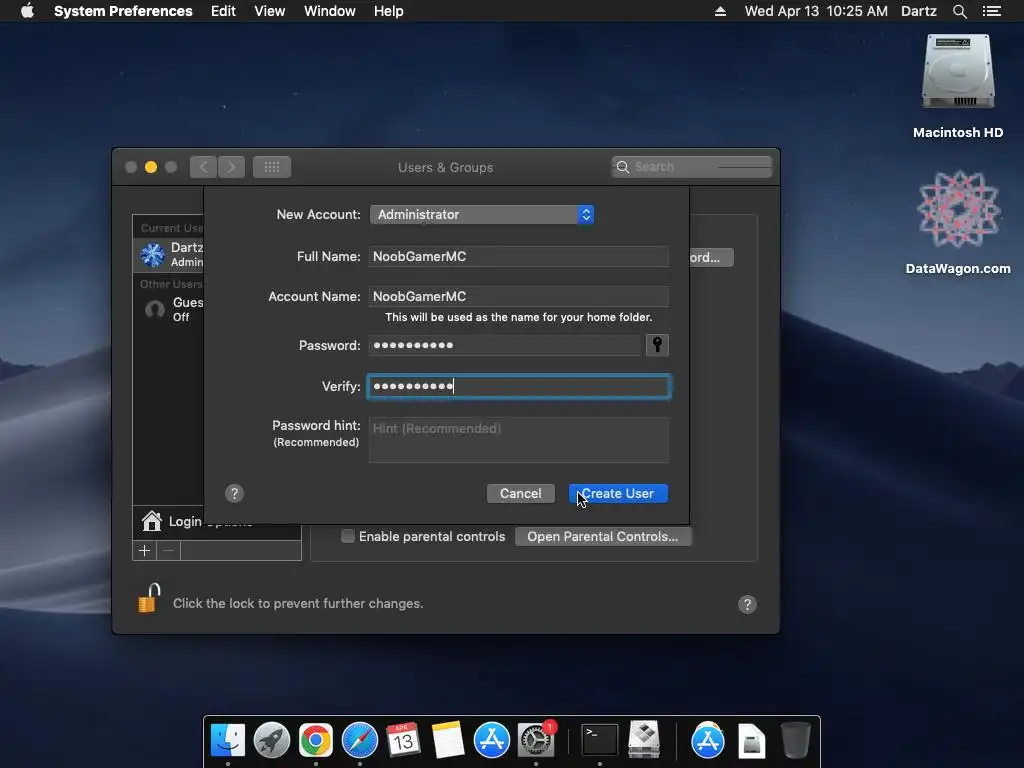Viewport: 1024px width, 768px height.
Task: Click the Password hint text box
Action: pos(519,440)
